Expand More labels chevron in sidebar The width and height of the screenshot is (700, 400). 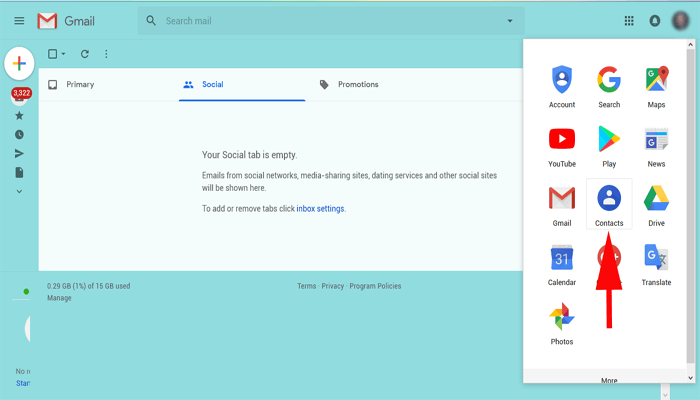click(x=19, y=191)
